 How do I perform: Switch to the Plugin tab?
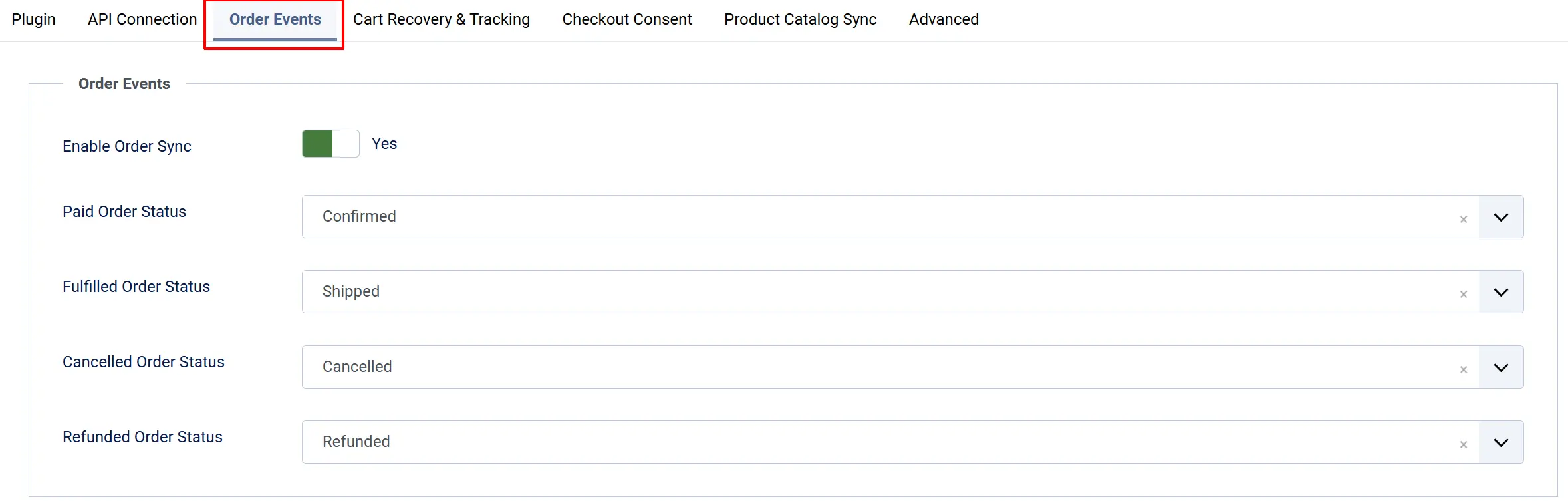coord(33,19)
